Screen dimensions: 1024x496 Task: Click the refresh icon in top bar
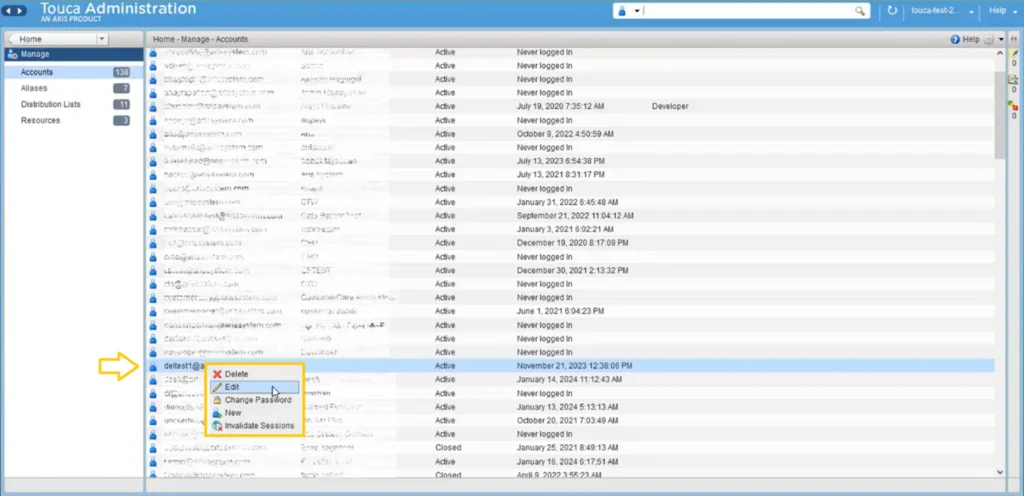pyautogui.click(x=893, y=11)
